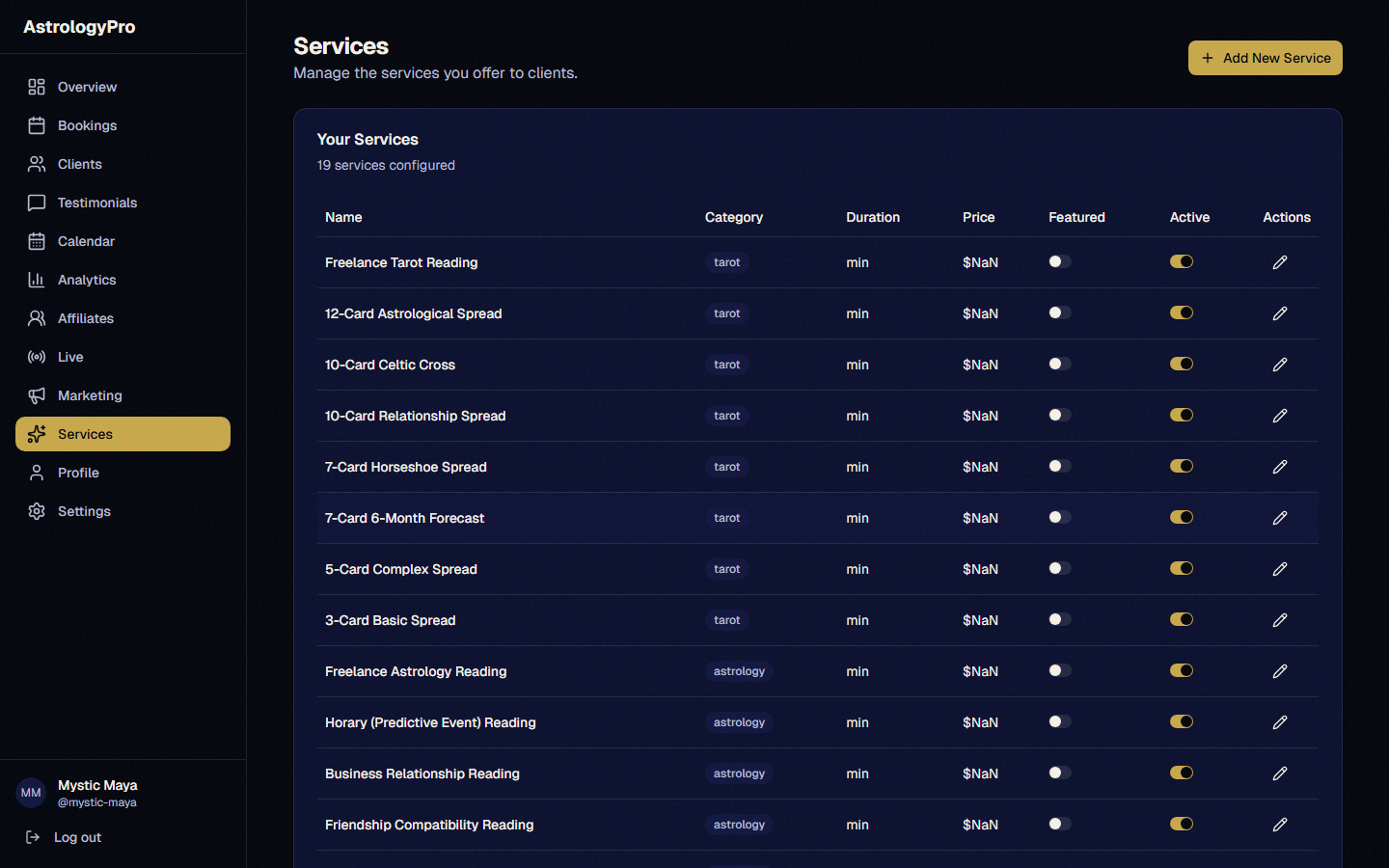
Task: Toggle Featured for 10-Card Celtic Cross
Action: pyautogui.click(x=1059, y=364)
